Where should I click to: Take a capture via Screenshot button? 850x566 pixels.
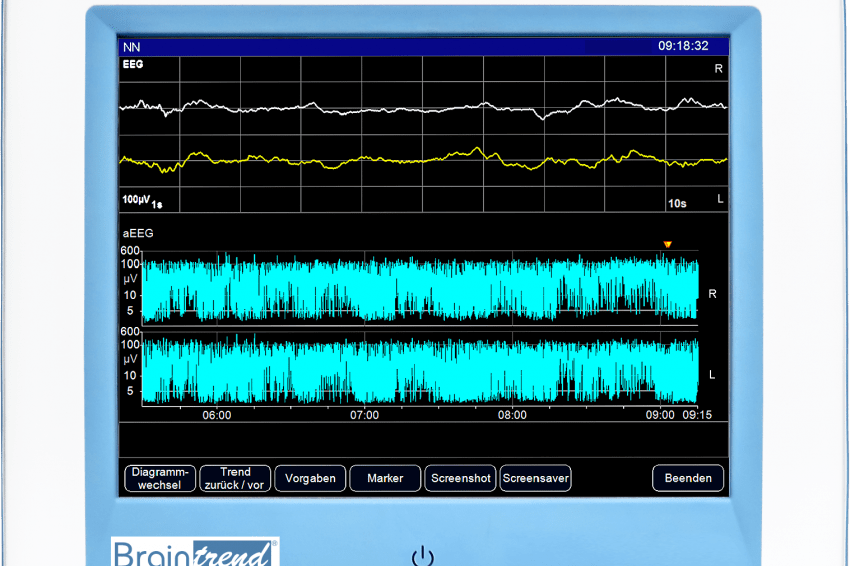click(460, 478)
